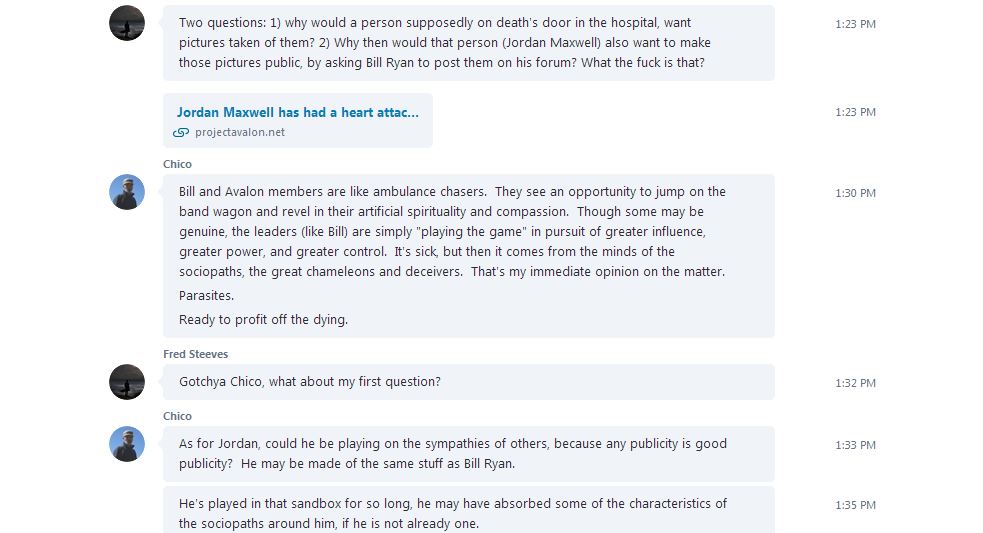Open the 'Jordan Maxwell has had a heart attac...' link

[298, 112]
